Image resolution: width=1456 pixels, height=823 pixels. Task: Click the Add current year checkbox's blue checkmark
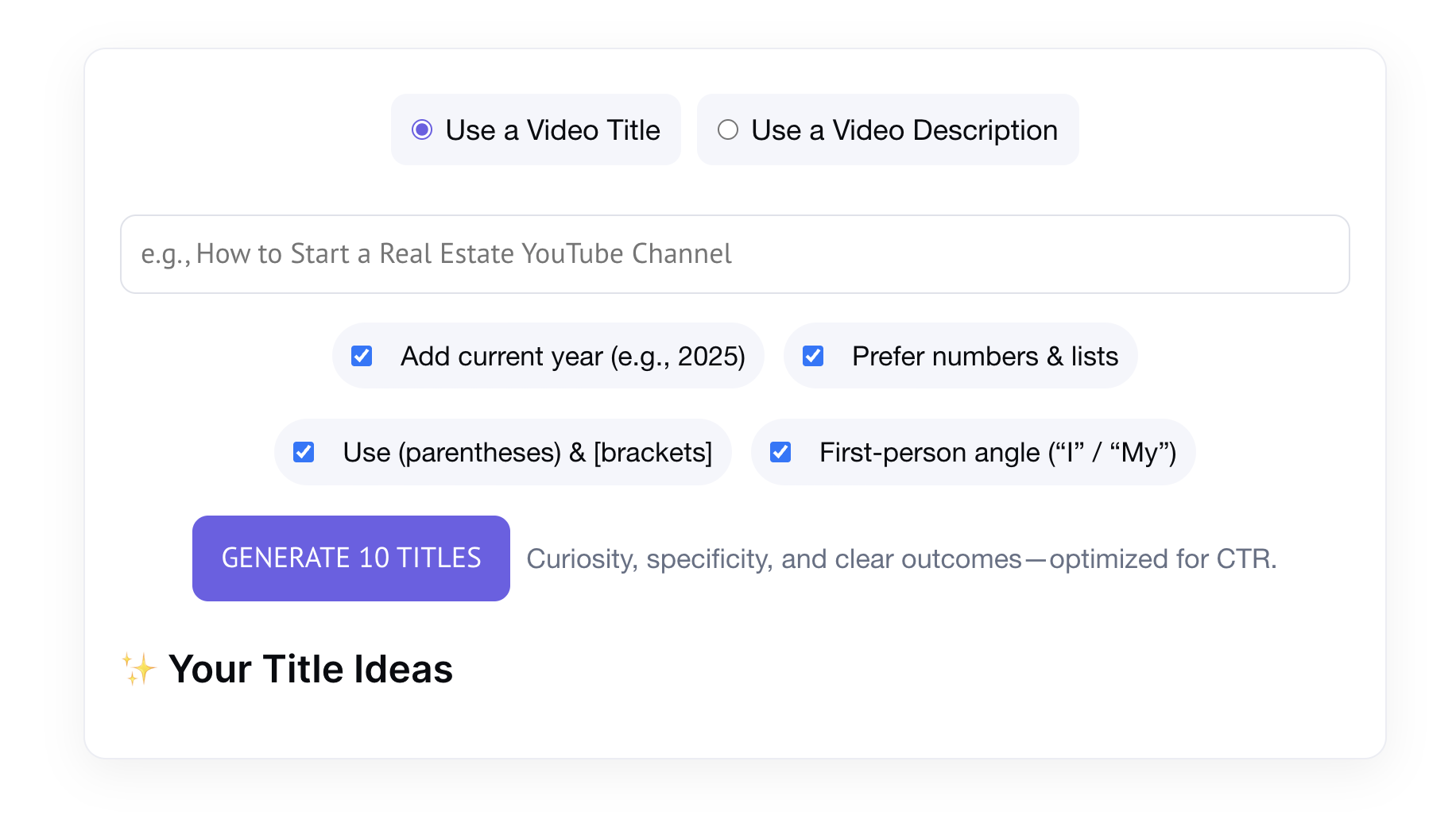[x=362, y=356]
